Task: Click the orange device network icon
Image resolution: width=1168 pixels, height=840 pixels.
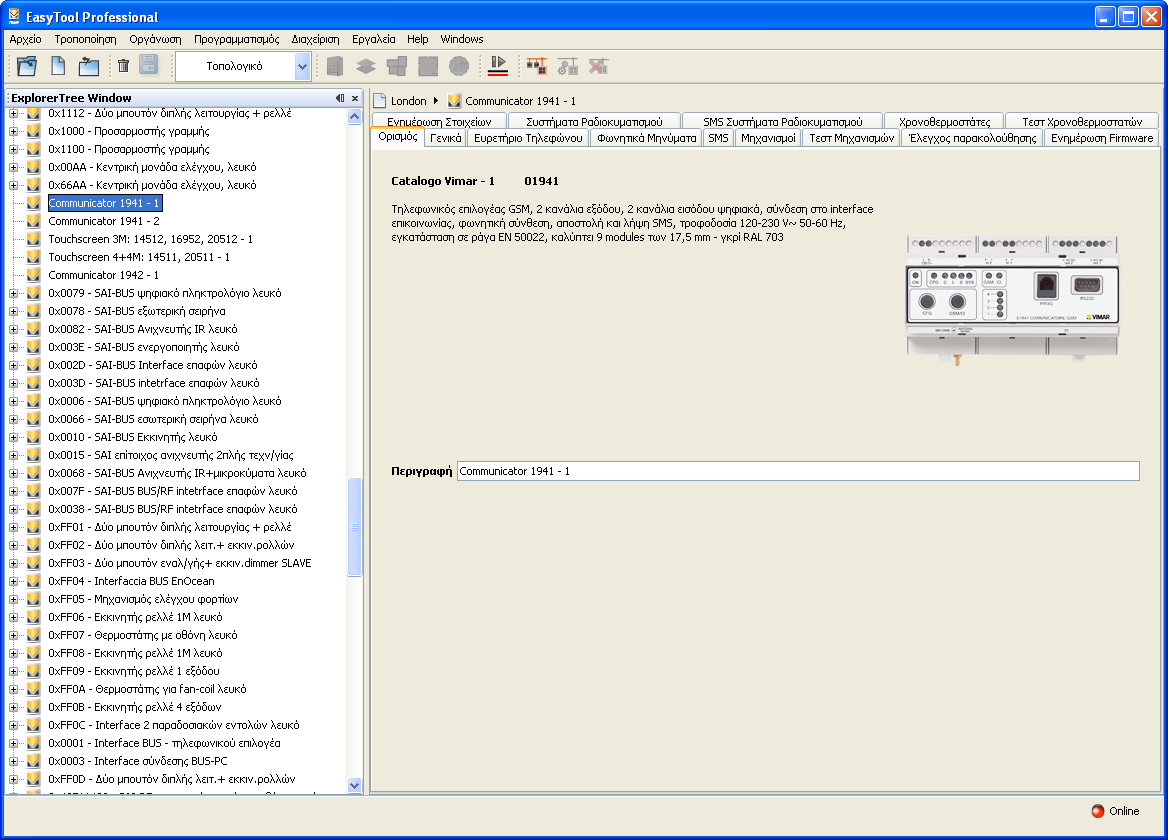Action: click(x=536, y=66)
